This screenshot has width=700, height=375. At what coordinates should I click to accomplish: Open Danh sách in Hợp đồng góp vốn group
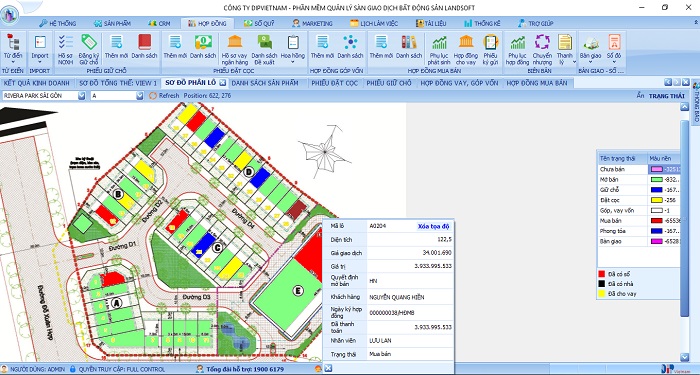350,46
